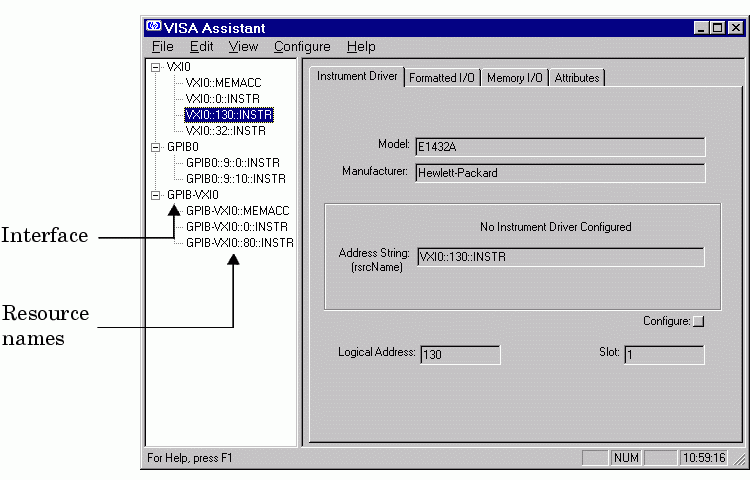Select VXI0::MEMACC resource
The height and width of the screenshot is (480, 750).
[223, 83]
